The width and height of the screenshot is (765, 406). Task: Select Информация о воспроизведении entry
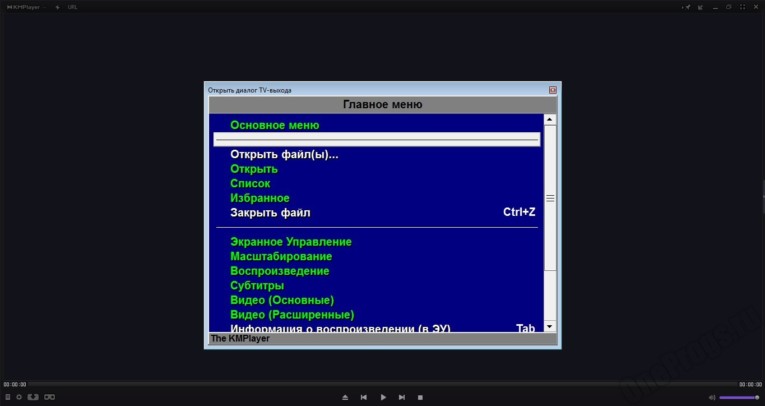340,328
